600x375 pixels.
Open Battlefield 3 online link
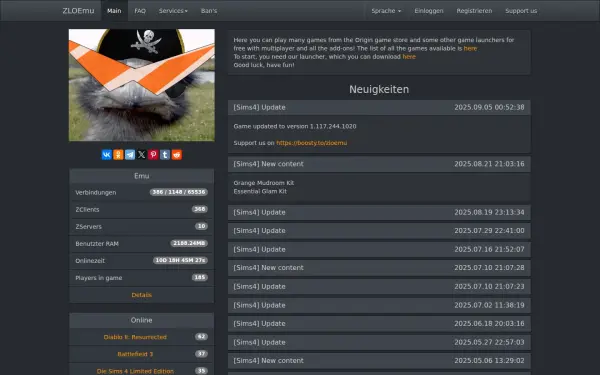(135, 354)
